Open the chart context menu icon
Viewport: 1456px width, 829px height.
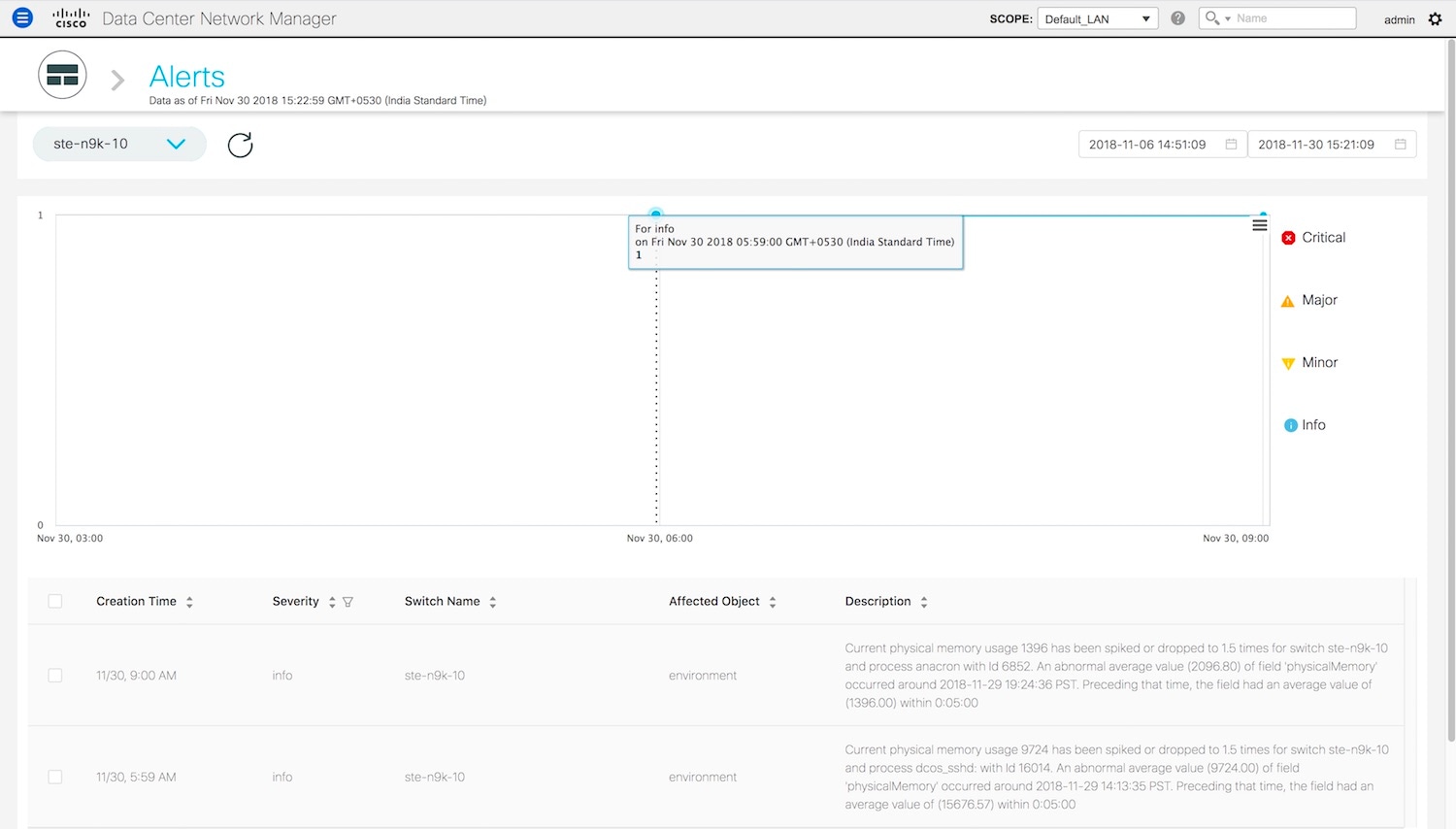pos(1259,225)
